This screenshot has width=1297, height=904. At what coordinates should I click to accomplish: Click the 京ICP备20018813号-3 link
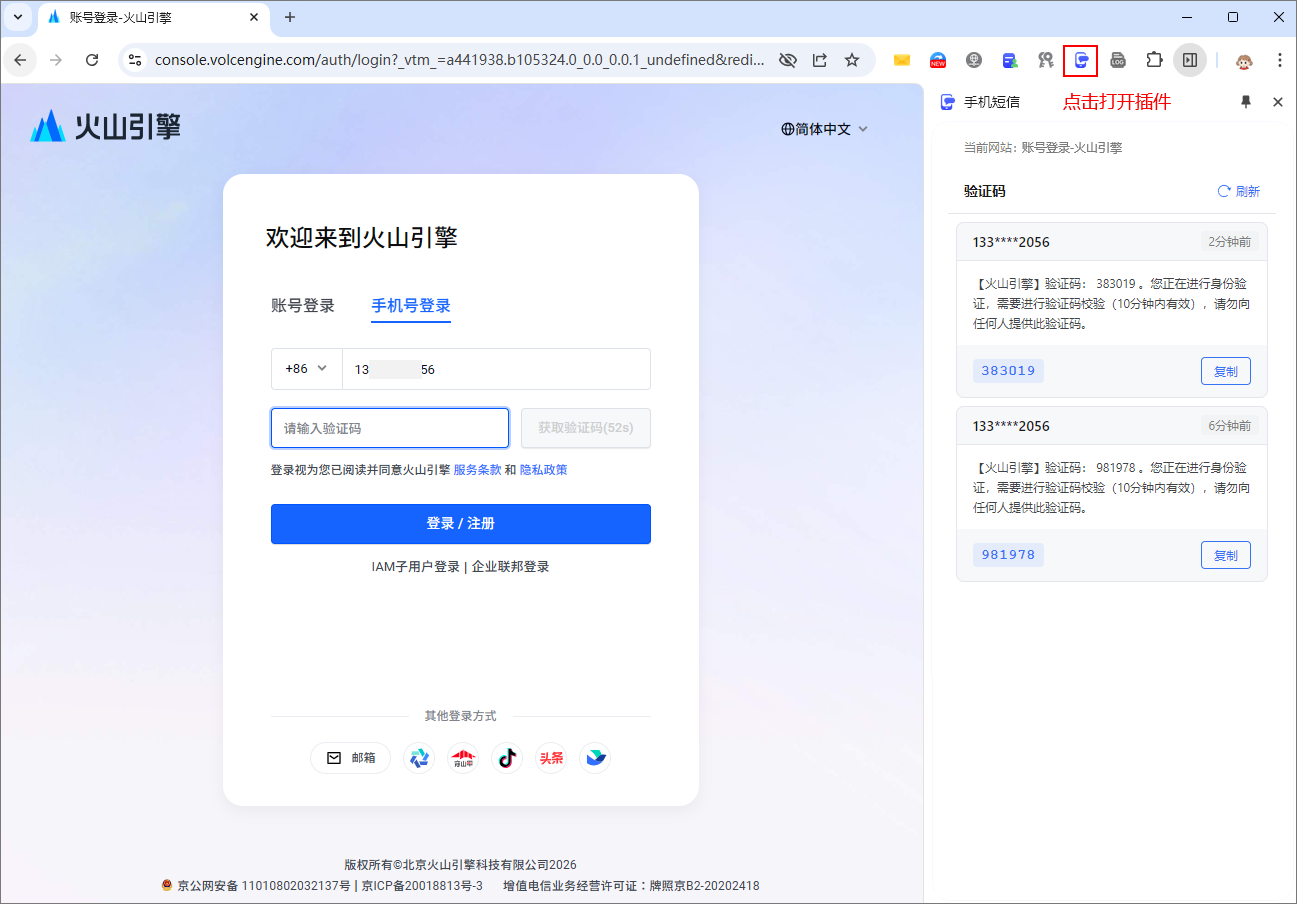click(x=422, y=886)
